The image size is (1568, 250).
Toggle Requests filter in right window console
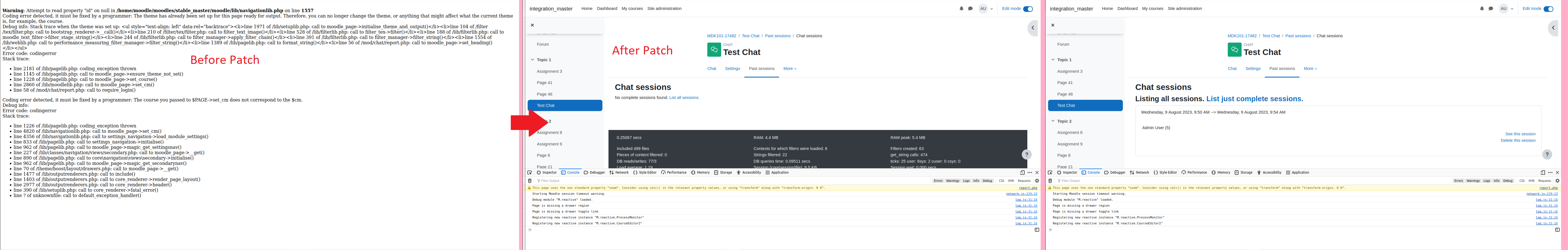pyautogui.click(x=1545, y=181)
